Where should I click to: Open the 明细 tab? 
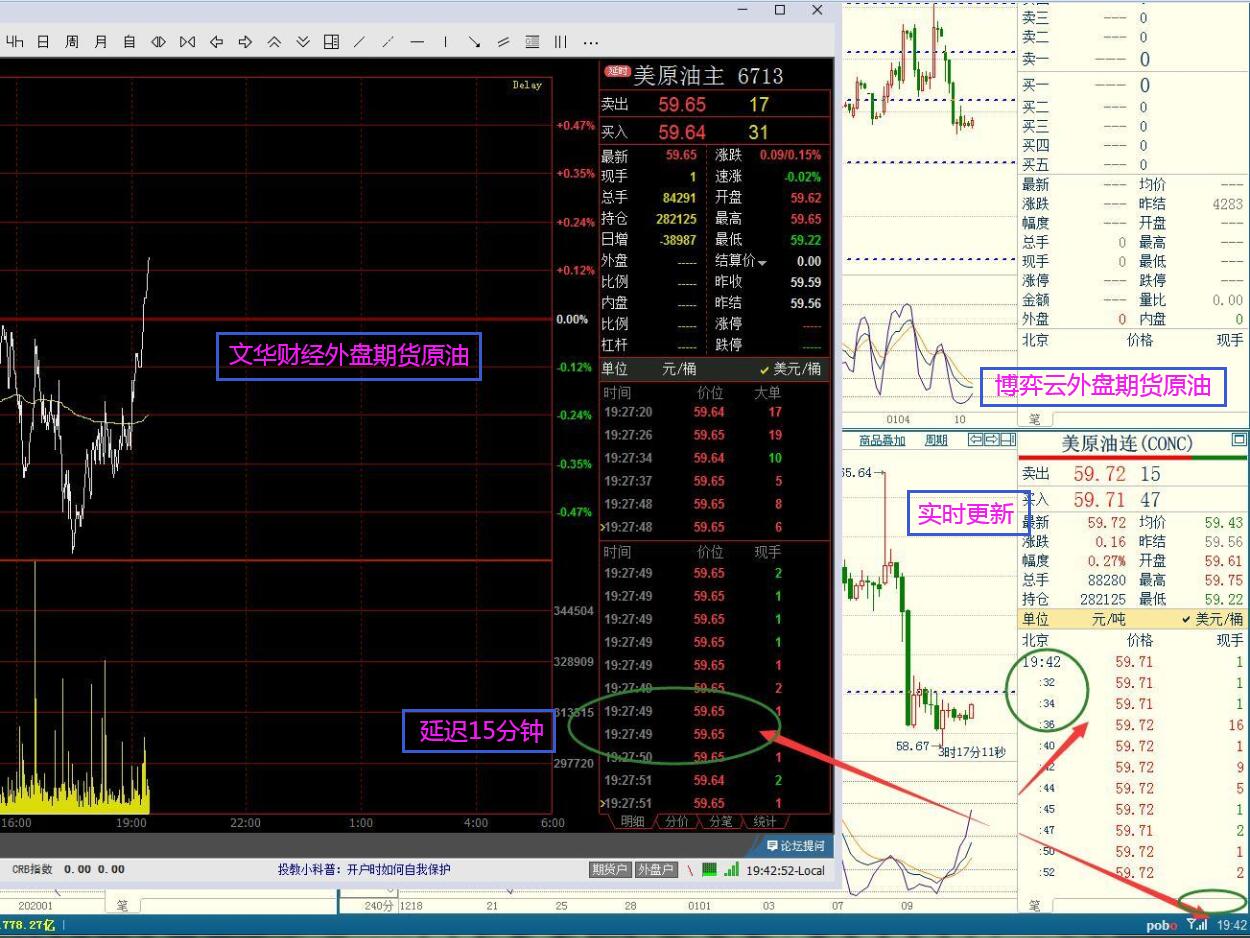pos(632,821)
